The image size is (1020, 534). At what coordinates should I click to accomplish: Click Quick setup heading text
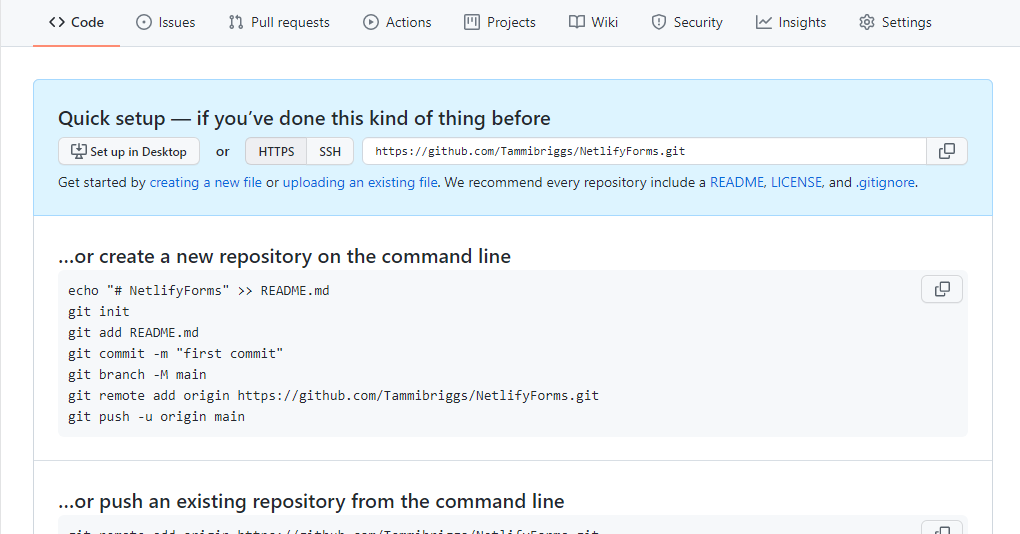(x=304, y=118)
